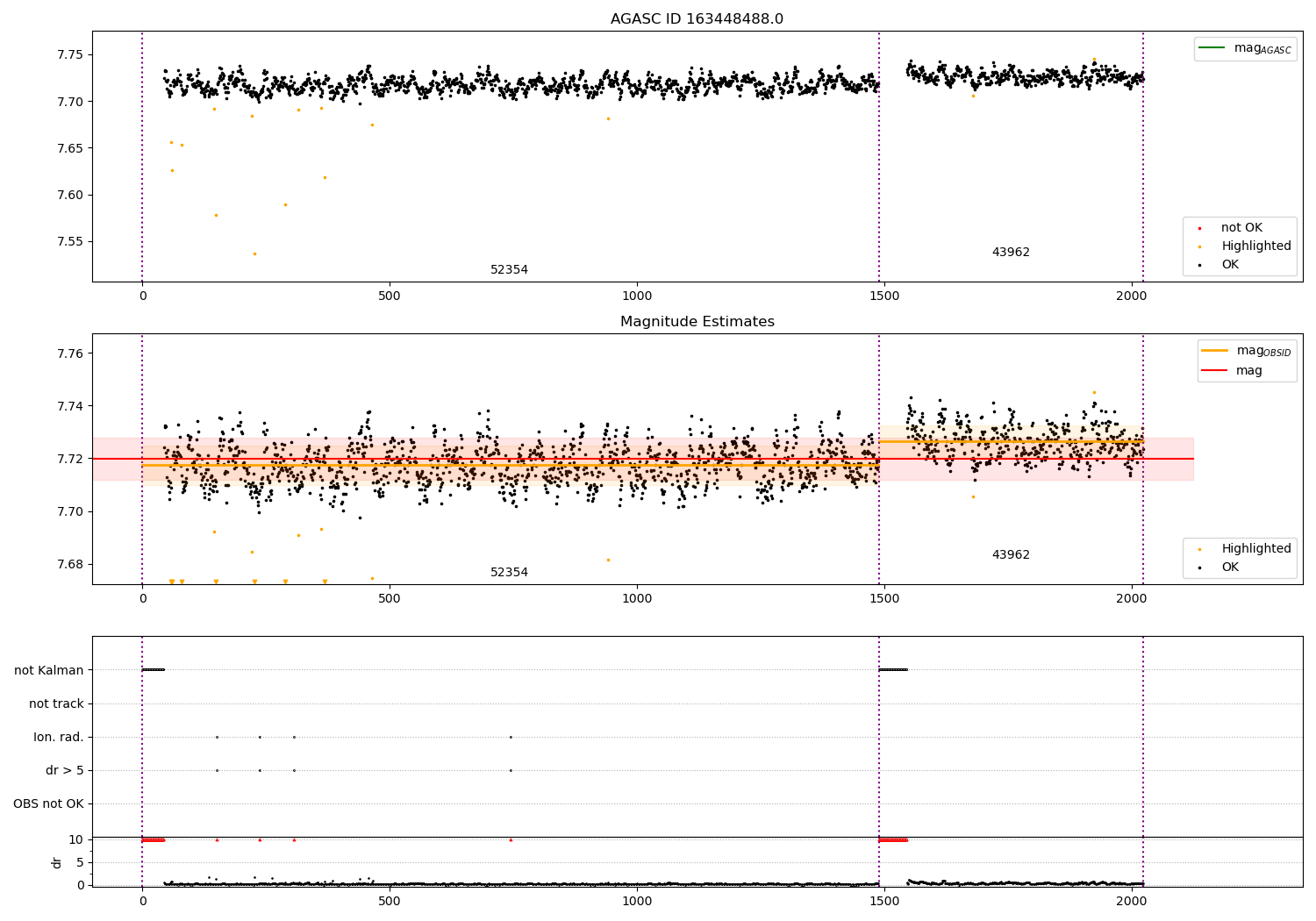Click the 'Magnitude Estimates' plot title
Image resolution: width=1316 pixels, height=921 pixels.
pos(697,322)
